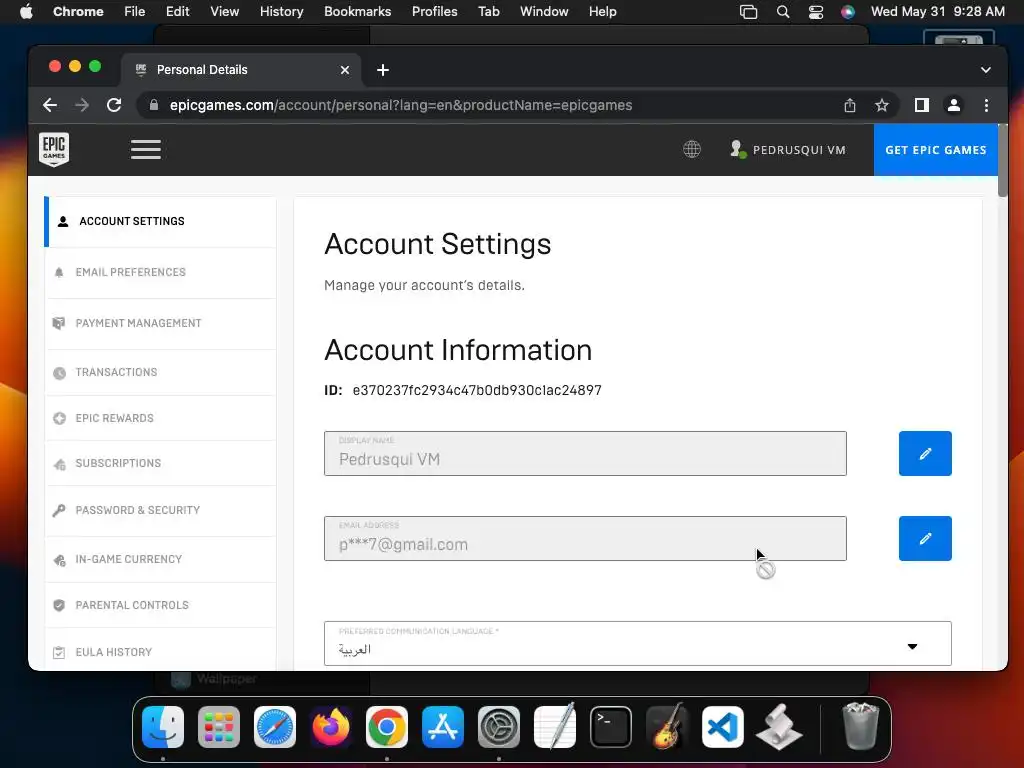Image resolution: width=1024 pixels, height=768 pixels.
Task: Bookmark this page with the star icon
Action: [882, 105]
